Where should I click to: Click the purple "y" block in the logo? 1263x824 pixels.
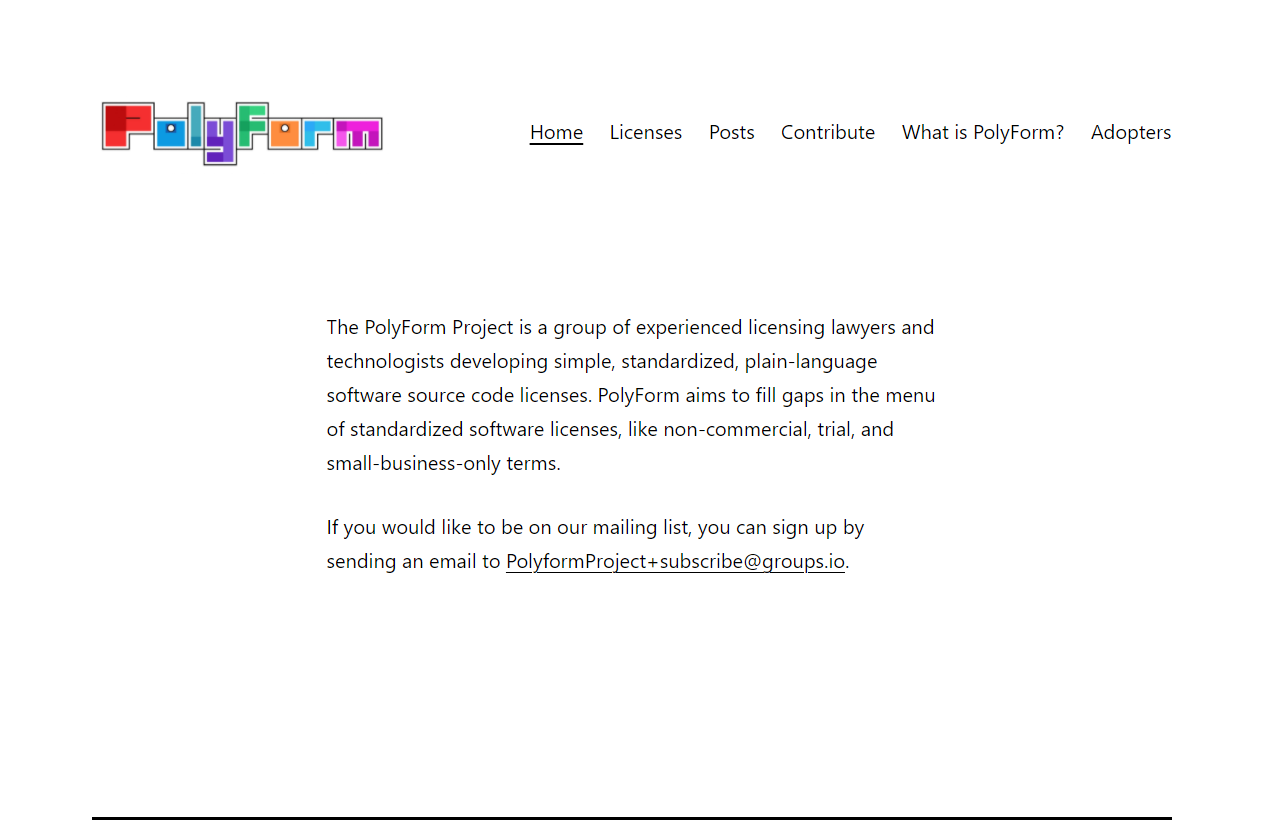click(x=220, y=140)
